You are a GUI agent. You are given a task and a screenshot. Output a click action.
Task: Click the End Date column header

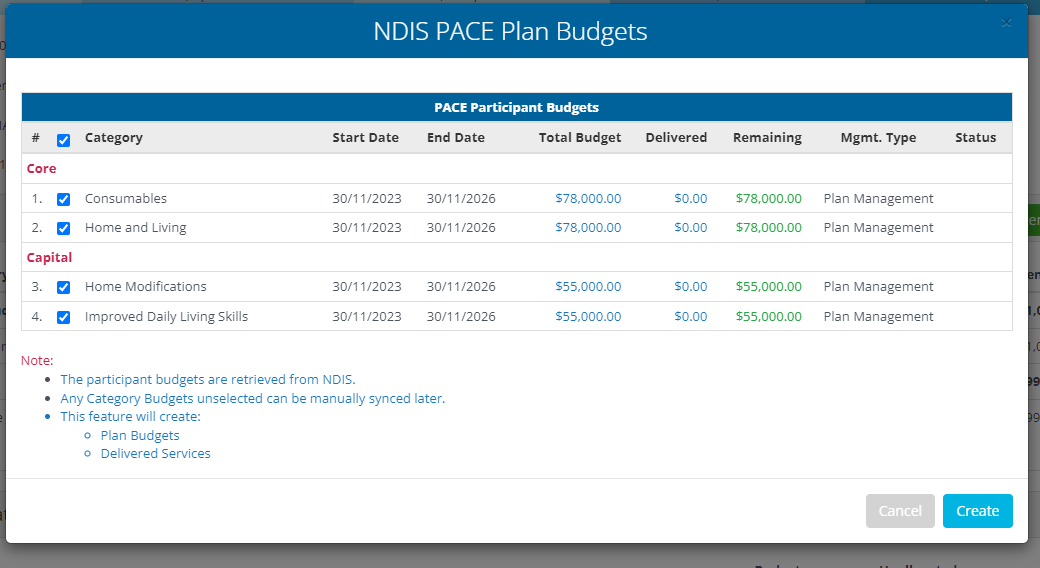[456, 137]
